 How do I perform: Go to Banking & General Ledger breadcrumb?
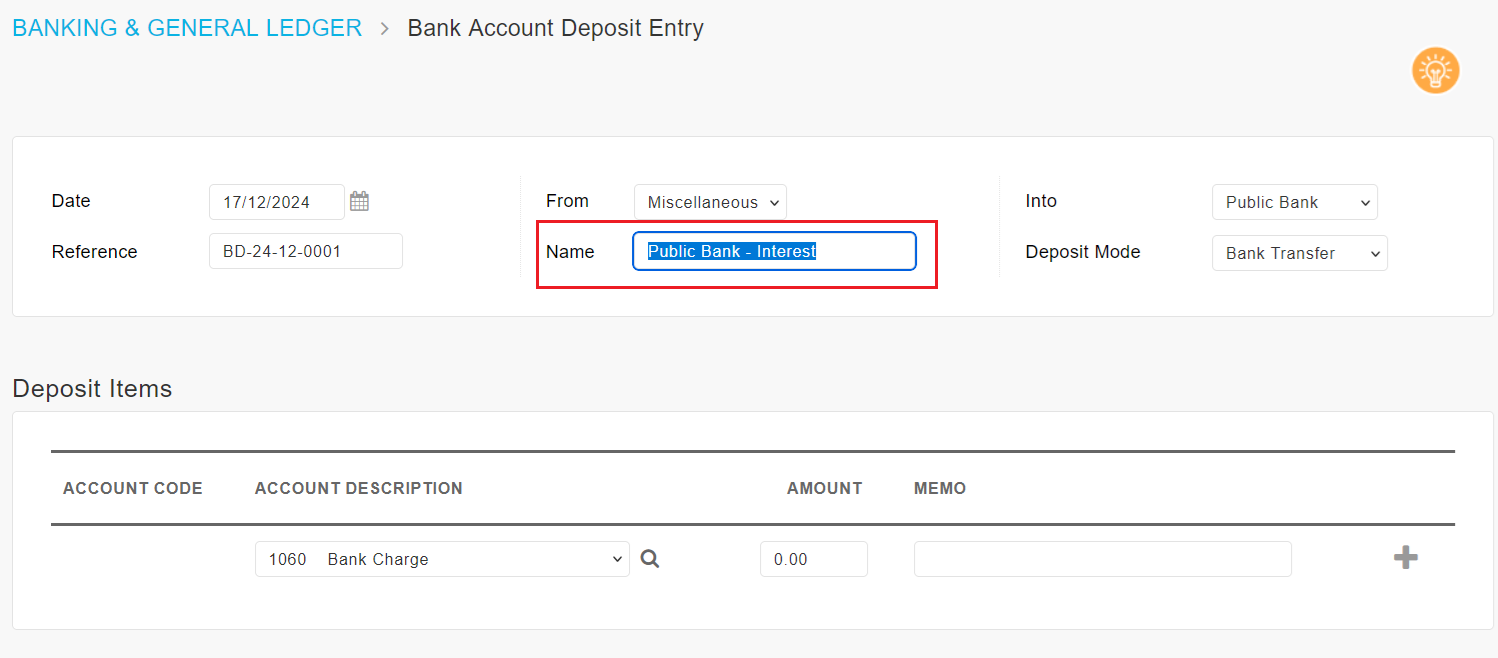click(187, 28)
